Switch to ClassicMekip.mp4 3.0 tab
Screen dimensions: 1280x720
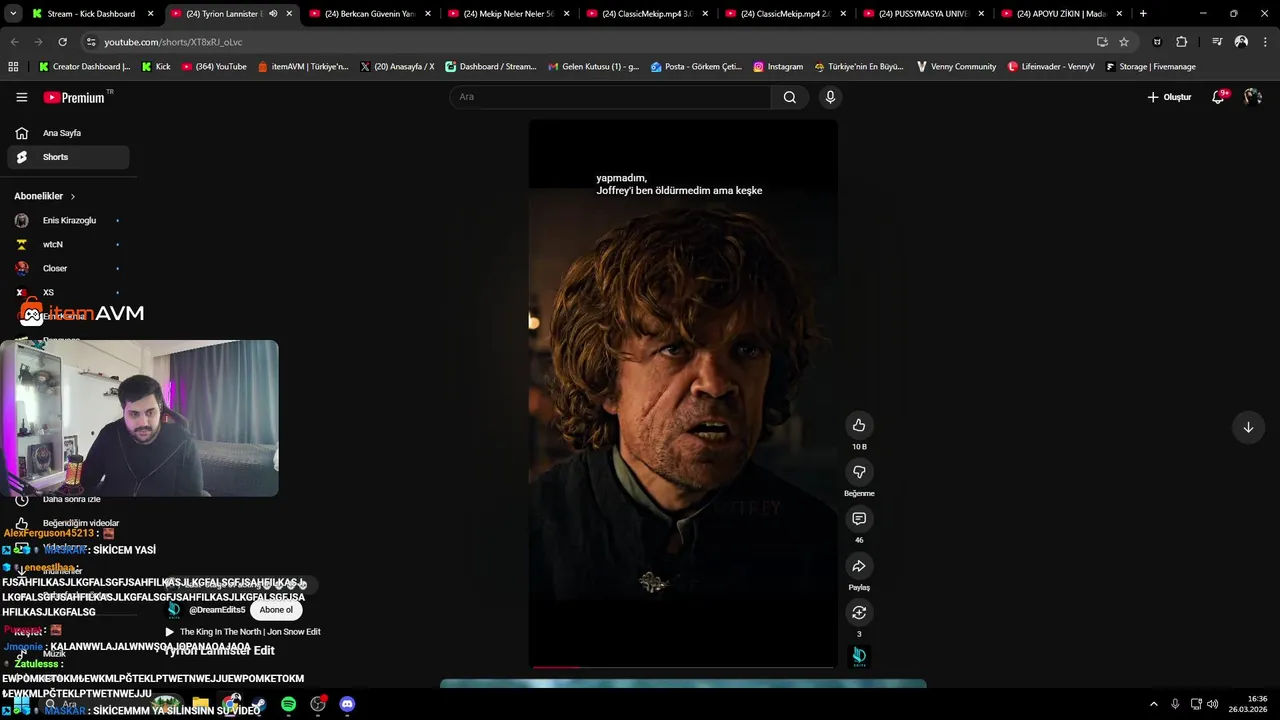(x=646, y=14)
